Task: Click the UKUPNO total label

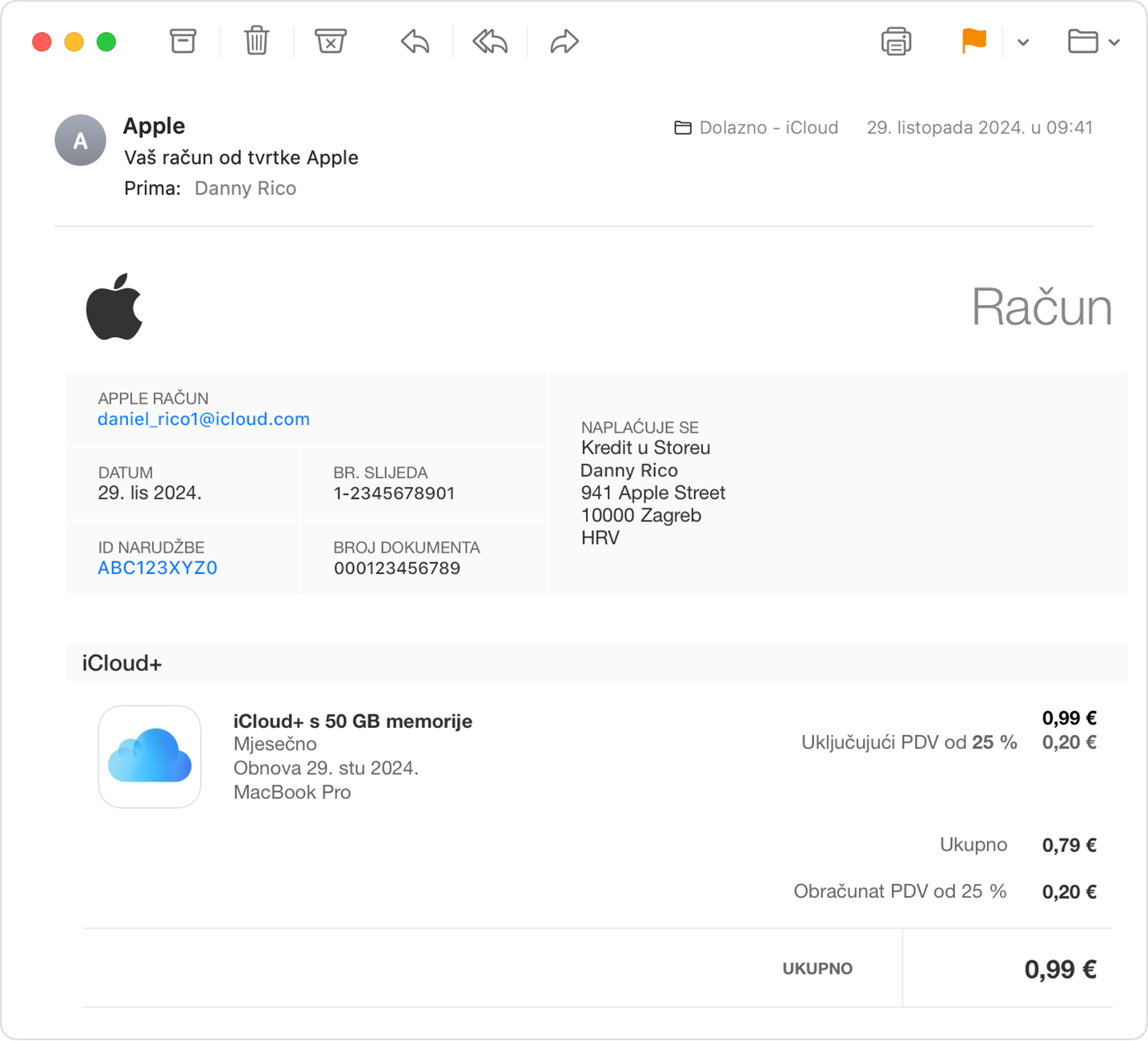Action: (x=817, y=968)
